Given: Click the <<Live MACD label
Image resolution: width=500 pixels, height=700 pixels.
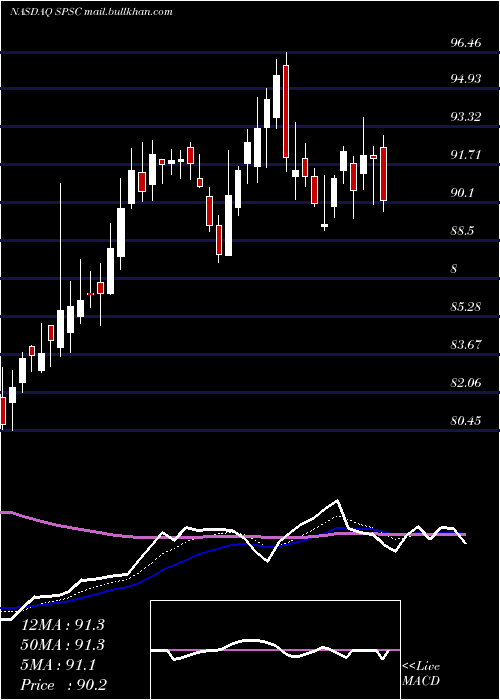Looking at the screenshot, I should (x=421, y=673).
